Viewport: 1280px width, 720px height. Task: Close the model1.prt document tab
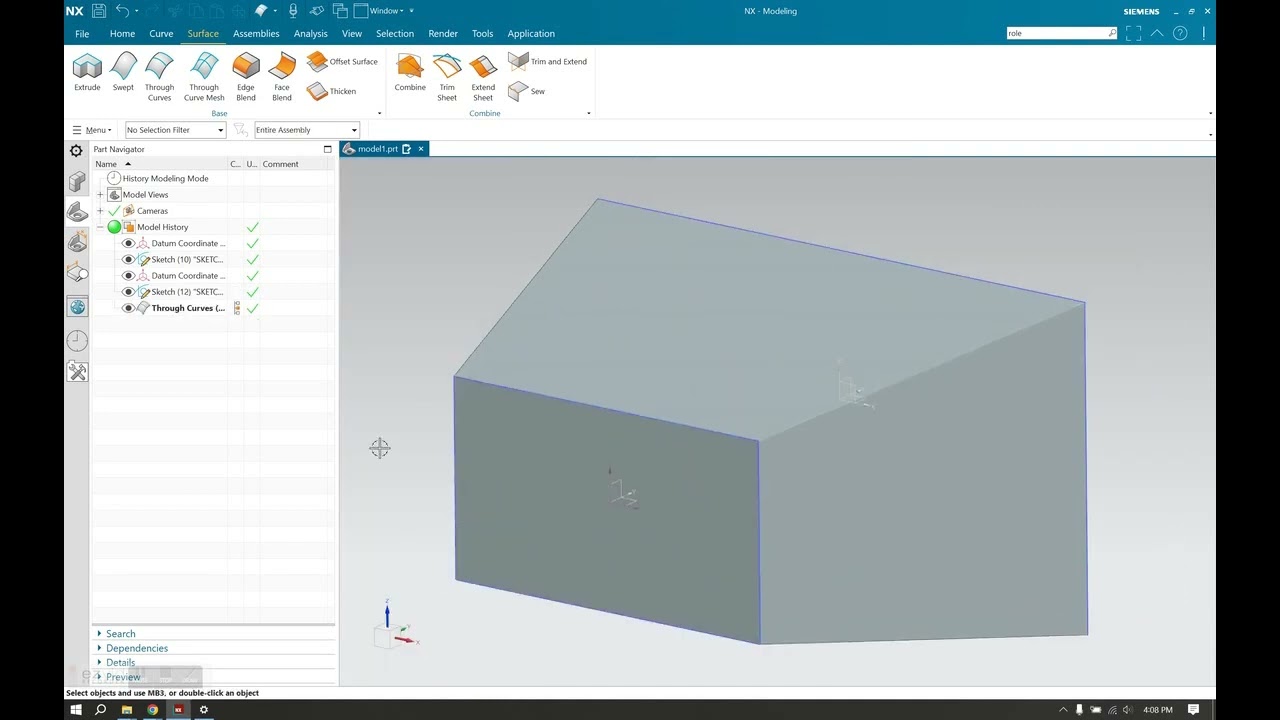point(421,149)
